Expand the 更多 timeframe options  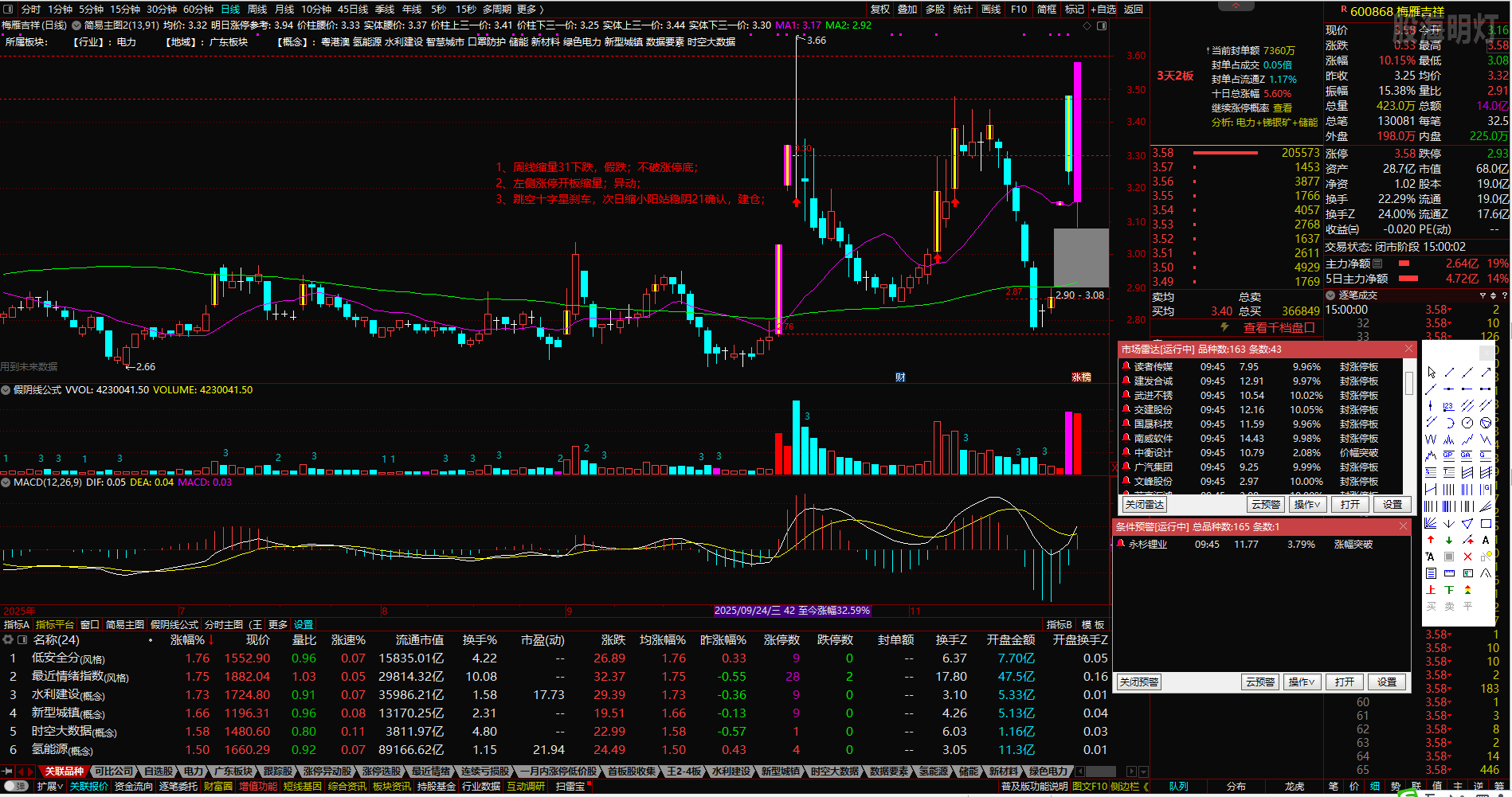point(531,10)
